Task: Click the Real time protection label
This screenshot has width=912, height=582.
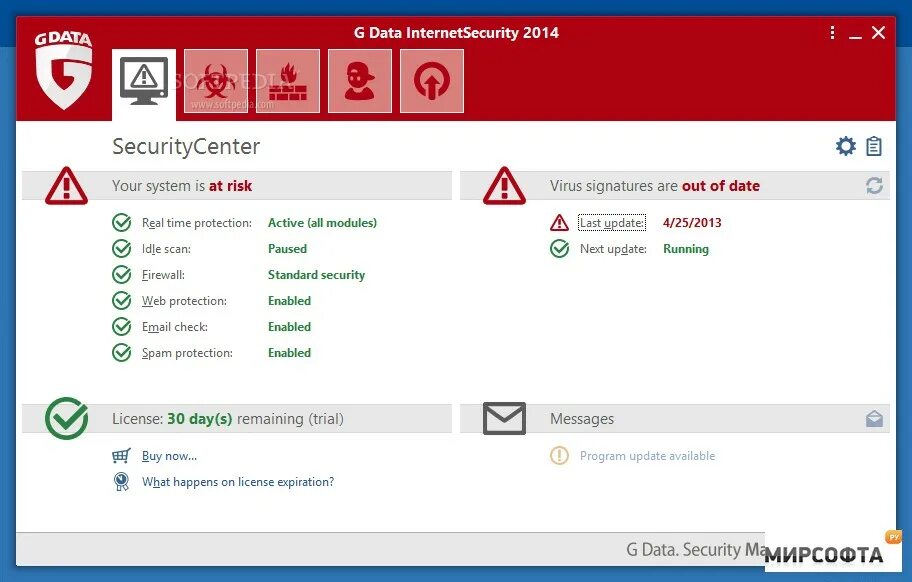Action: coord(197,223)
